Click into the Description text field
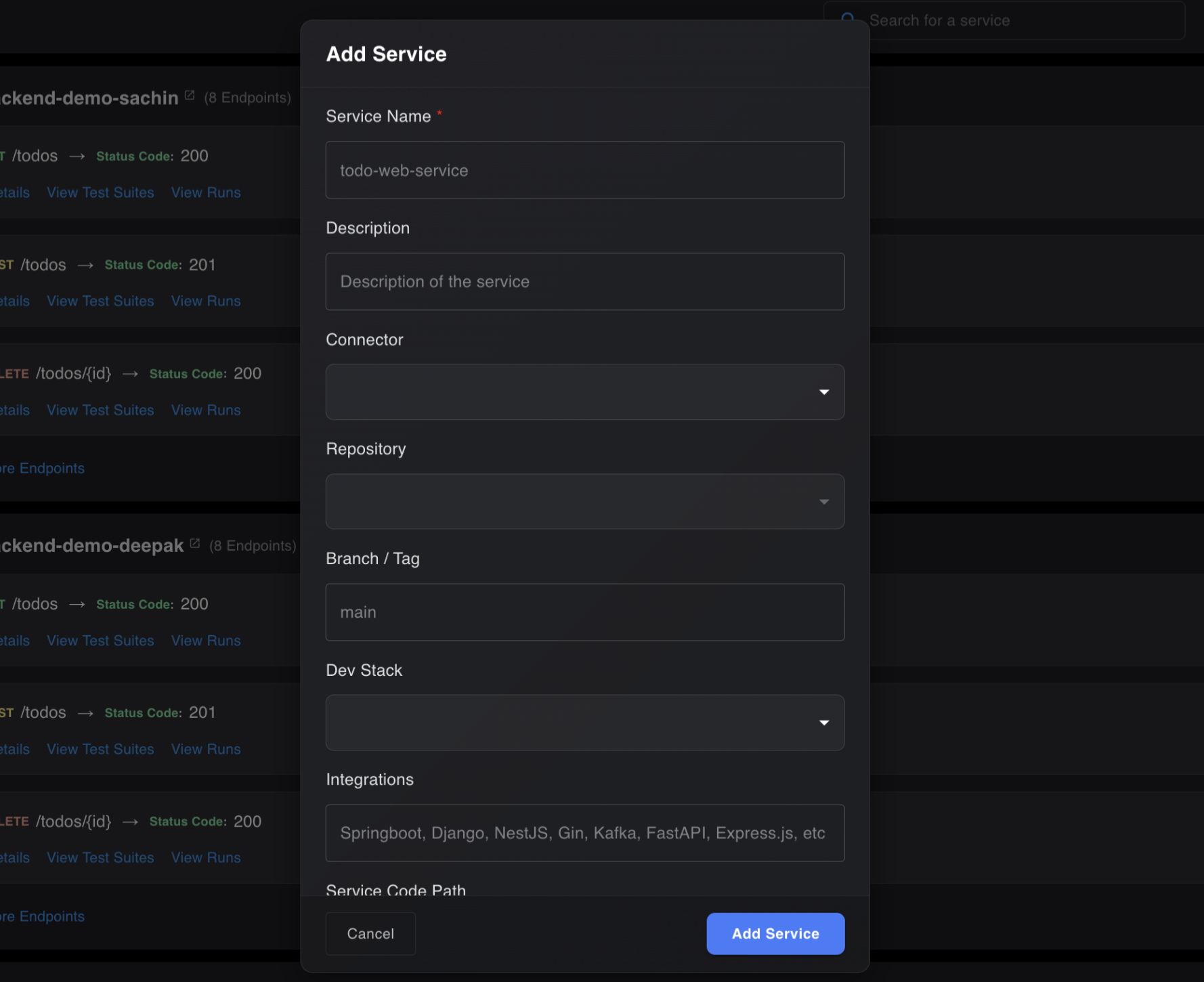Viewport: 1204px width, 982px height. pos(584,282)
